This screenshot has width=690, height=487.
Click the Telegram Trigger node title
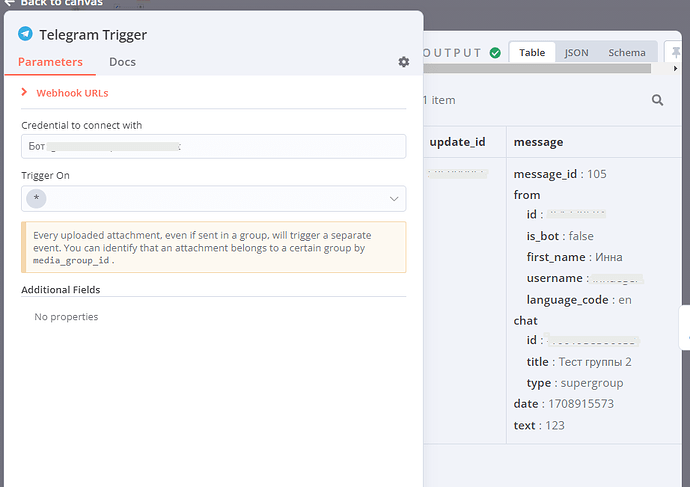[x=93, y=35]
